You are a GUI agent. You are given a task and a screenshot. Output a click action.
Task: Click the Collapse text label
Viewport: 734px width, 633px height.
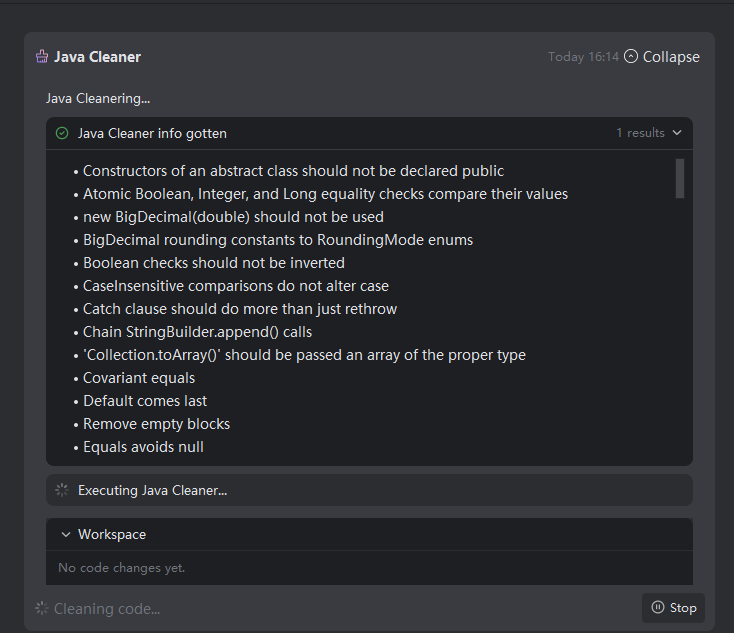click(x=671, y=57)
